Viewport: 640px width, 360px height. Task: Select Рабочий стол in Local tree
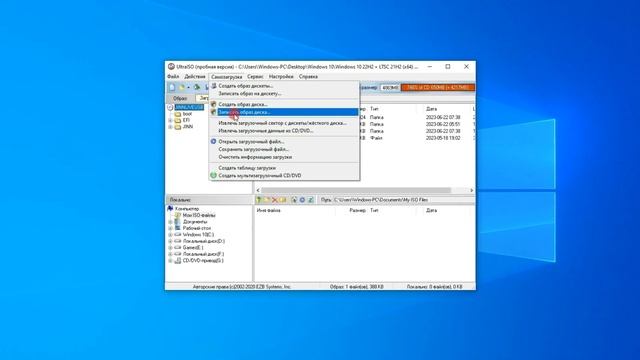pos(197,228)
